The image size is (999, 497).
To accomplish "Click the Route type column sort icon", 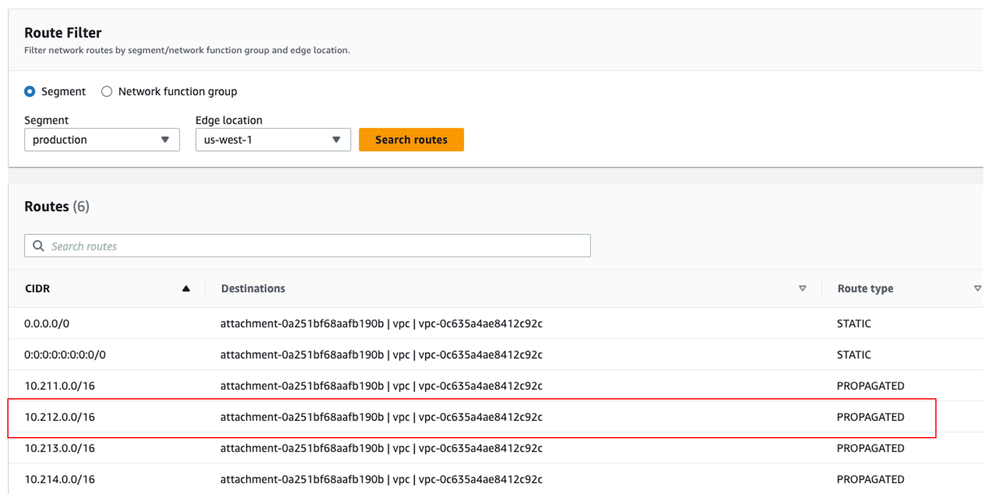I will [977, 289].
